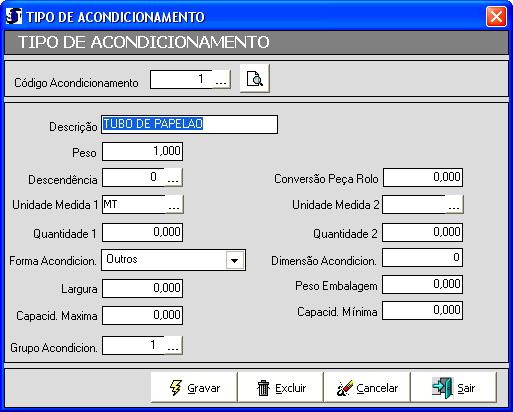
Task: Click the lightning bolt Gravar icon
Action: (176, 388)
